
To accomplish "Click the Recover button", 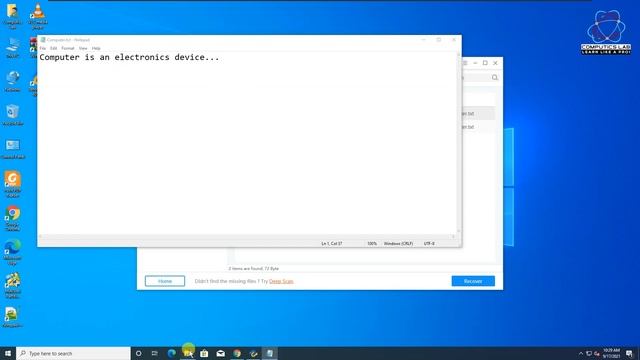I will [473, 281].
